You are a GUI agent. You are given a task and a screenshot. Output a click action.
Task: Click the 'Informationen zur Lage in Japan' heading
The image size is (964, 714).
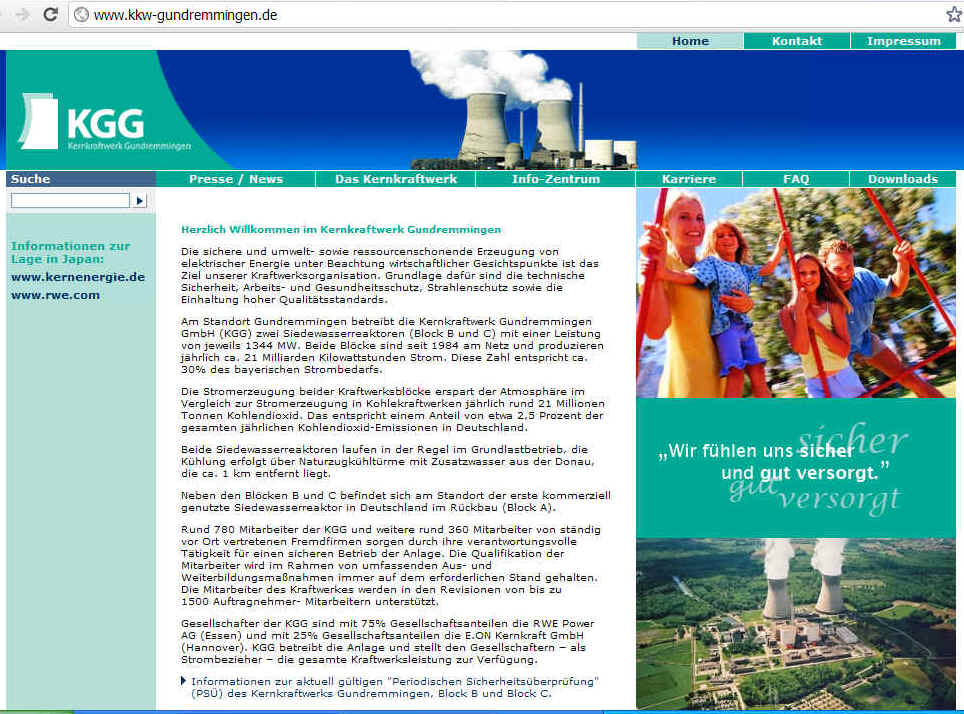coord(71,253)
